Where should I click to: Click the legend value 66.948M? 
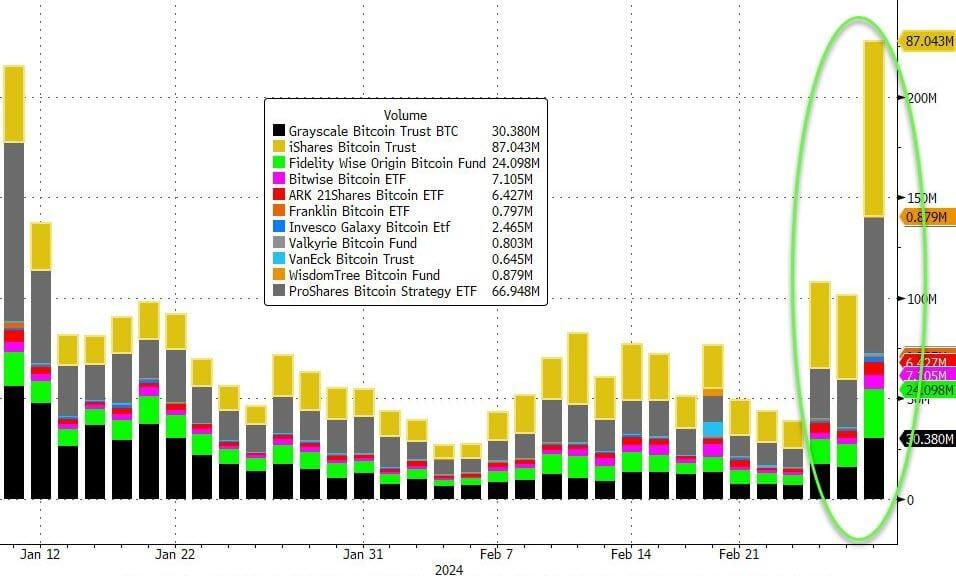[x=516, y=291]
